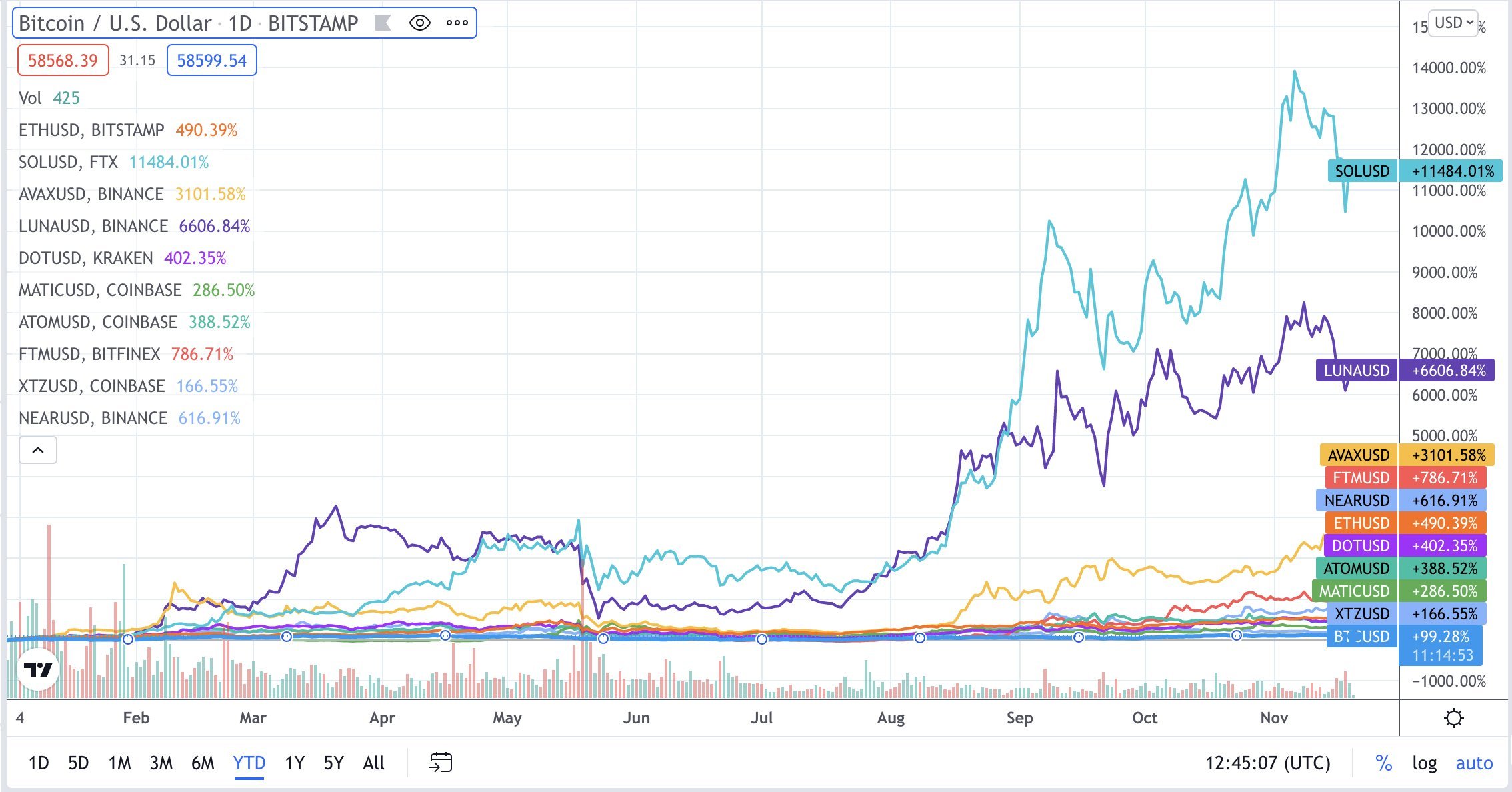Open chart settings gear icon
Viewport: 1512px width, 792px height.
1453,718
